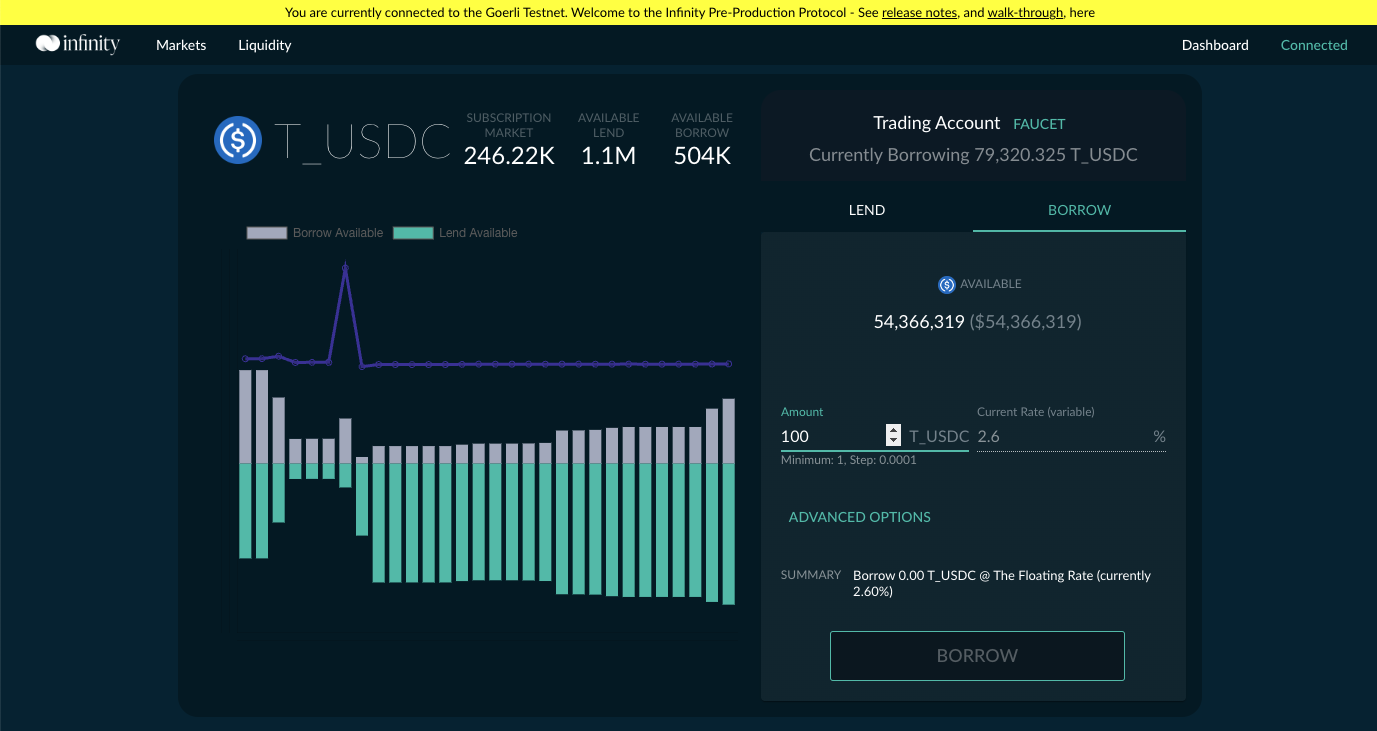
Task: Switch to the BORROW tab
Action: click(1079, 210)
